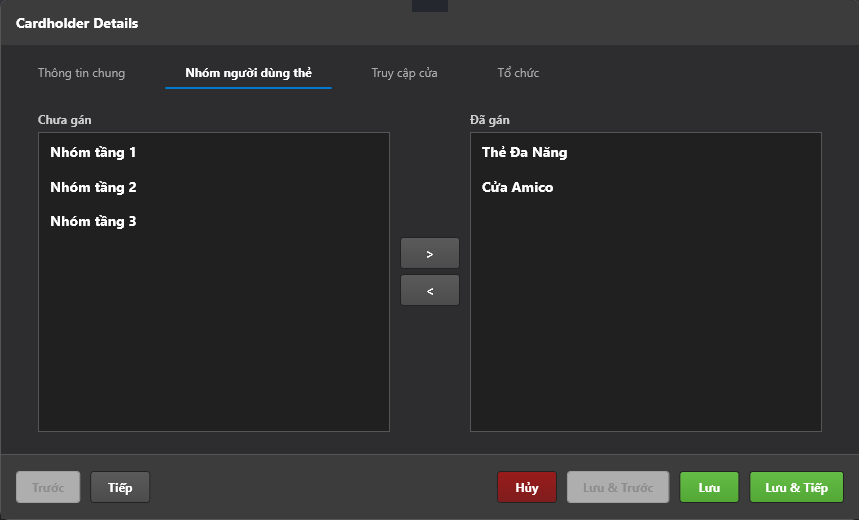Open the Tổ chức tab

click(518, 73)
